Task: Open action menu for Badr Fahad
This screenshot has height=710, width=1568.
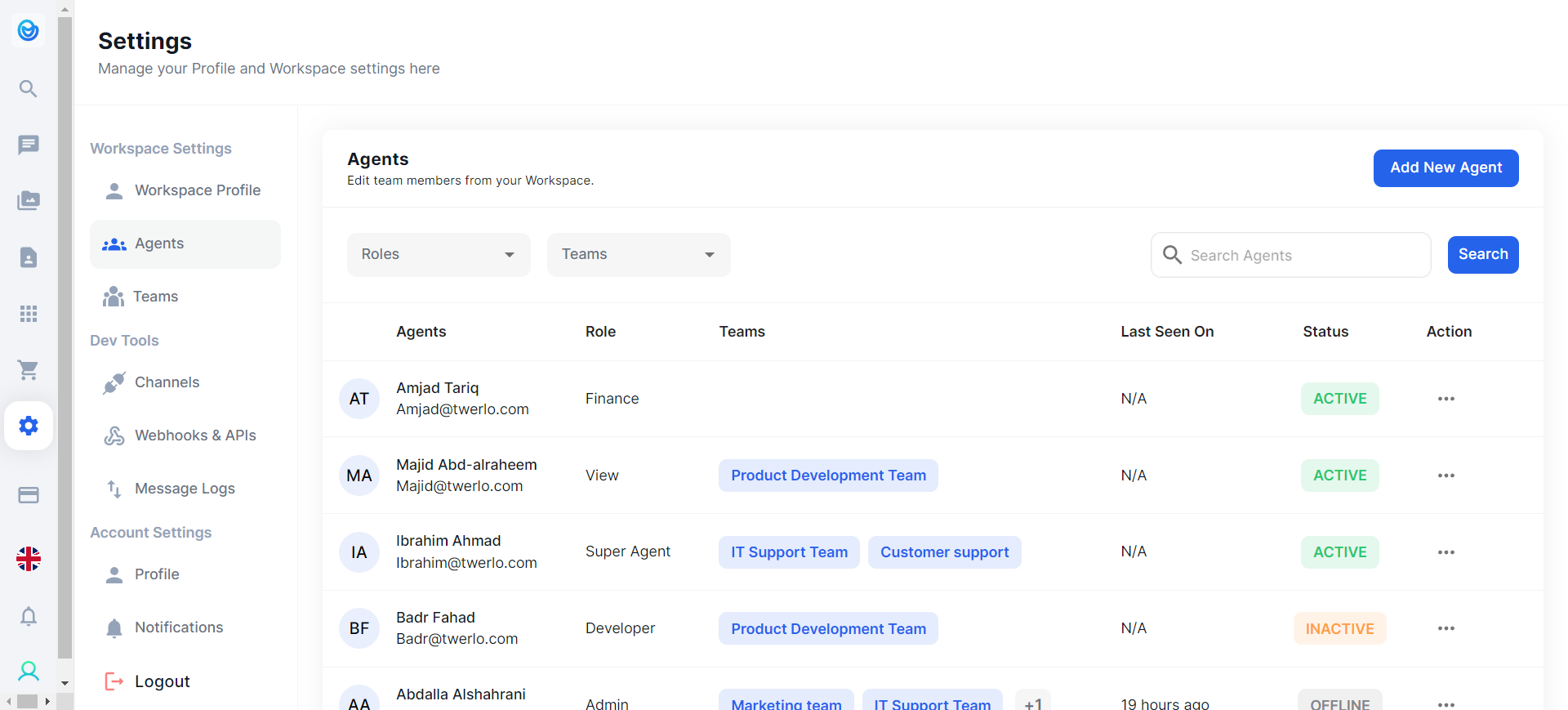Action: (1445, 628)
